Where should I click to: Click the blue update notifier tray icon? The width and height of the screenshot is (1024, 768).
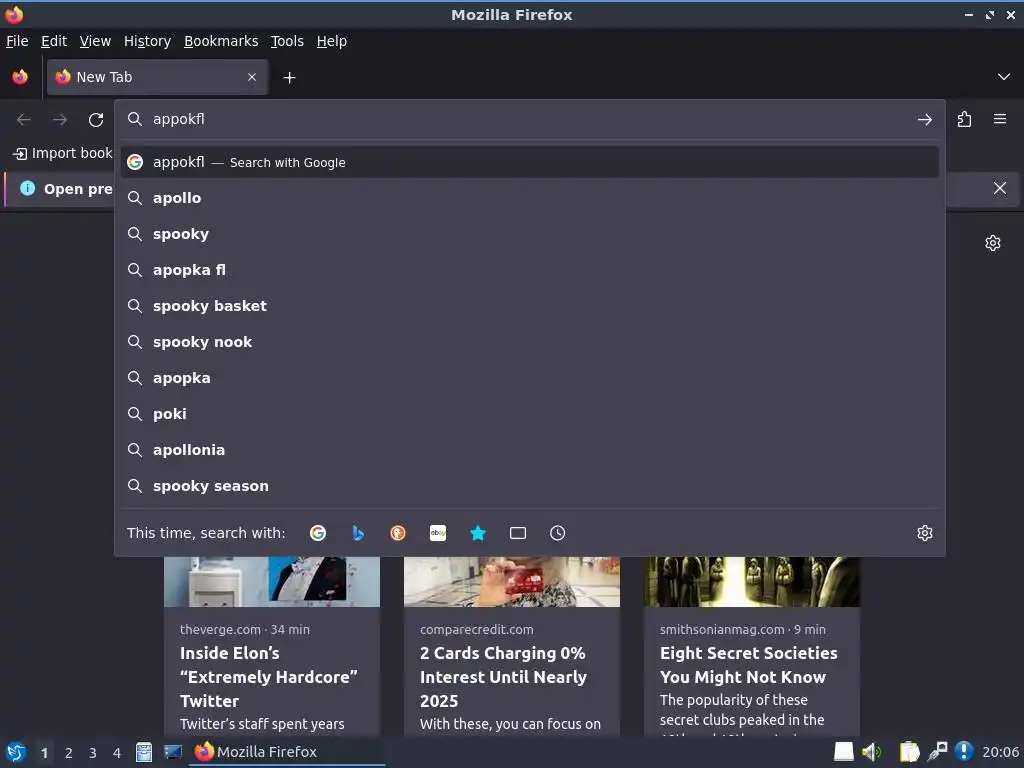pyautogui.click(x=964, y=752)
